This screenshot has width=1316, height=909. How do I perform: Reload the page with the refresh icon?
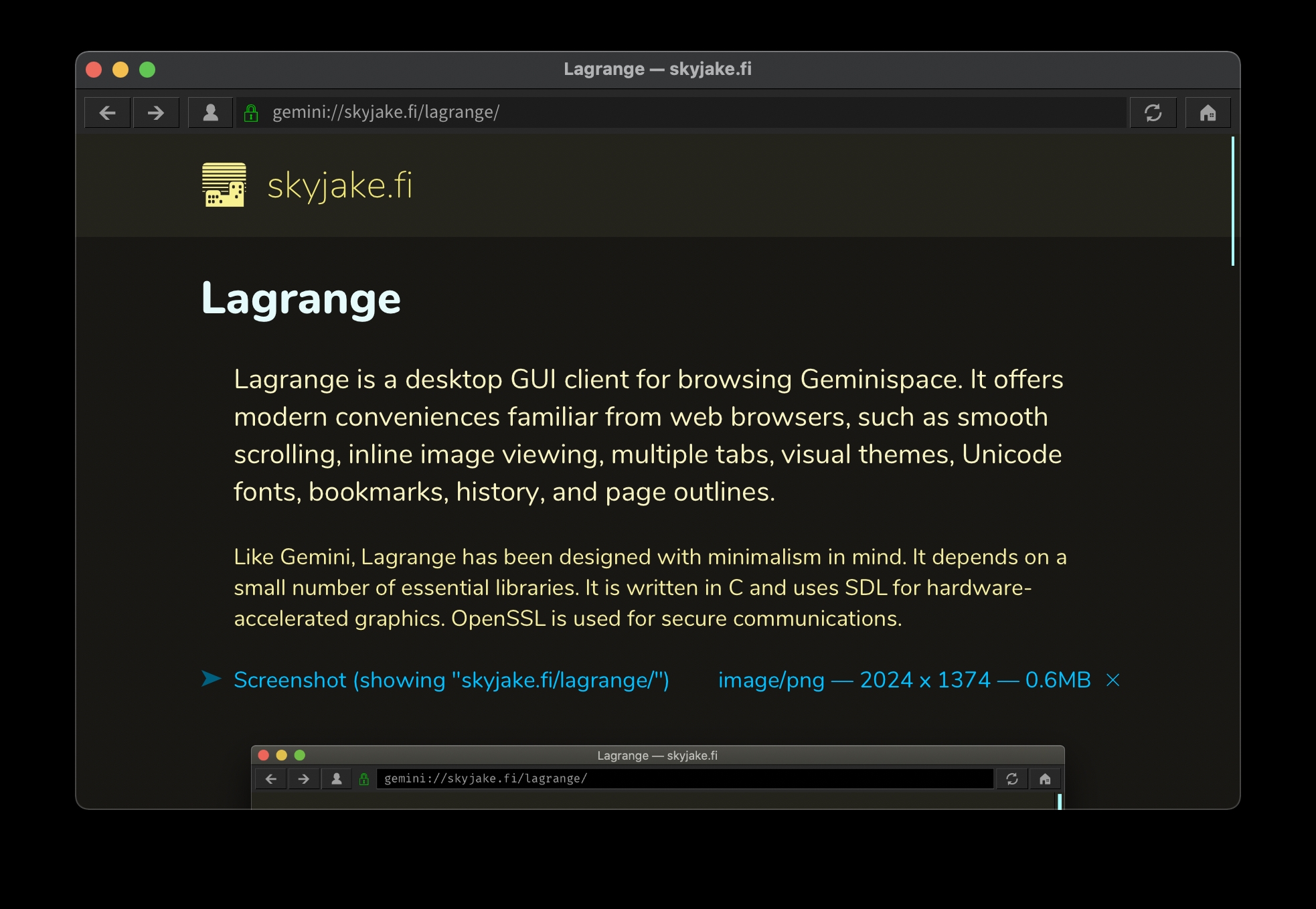point(1153,112)
